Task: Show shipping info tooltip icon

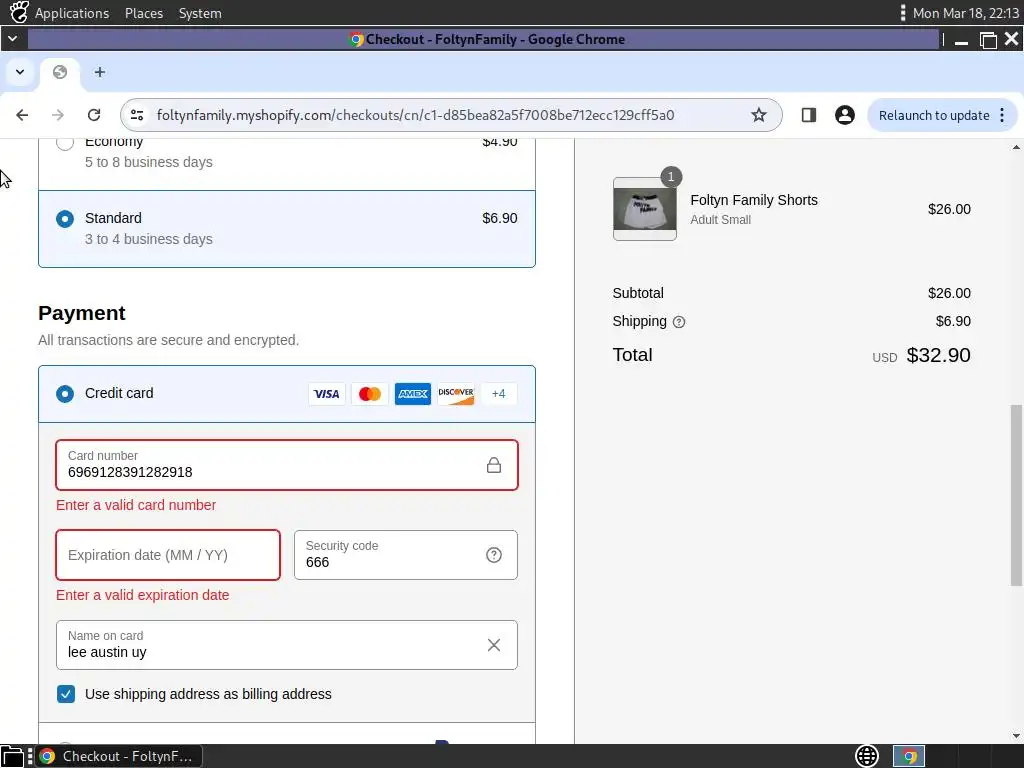Action: pos(679,322)
